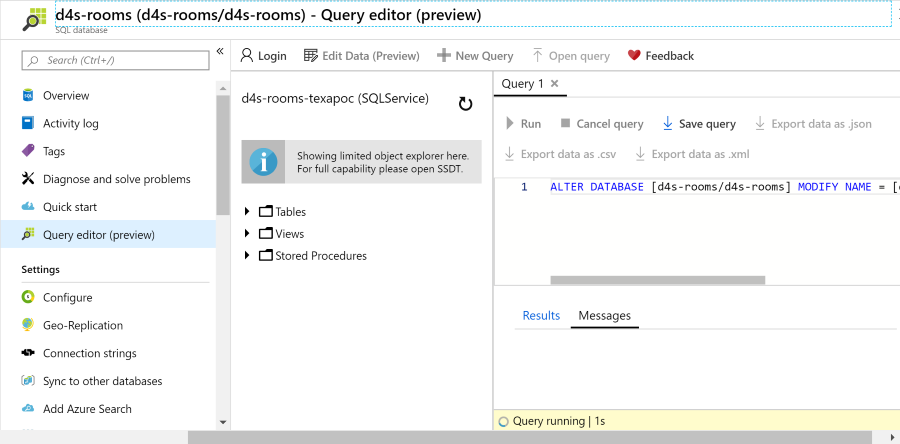The width and height of the screenshot is (900, 444).
Task: Click the Search (Ctrl+/) input field
Action: coord(115,60)
